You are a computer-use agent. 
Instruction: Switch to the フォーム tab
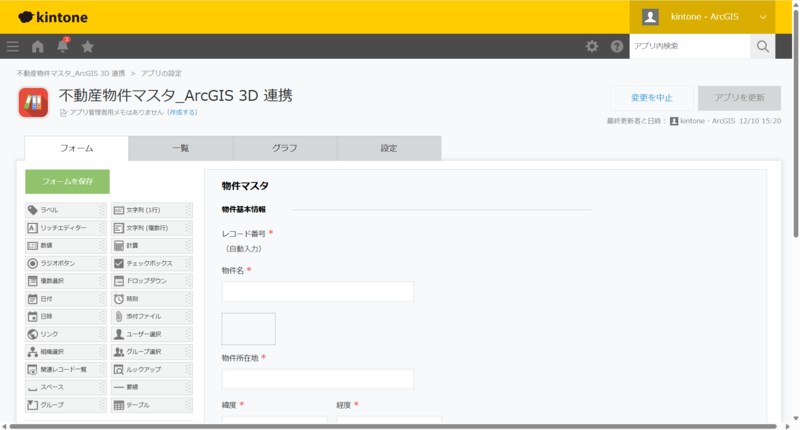(x=77, y=148)
